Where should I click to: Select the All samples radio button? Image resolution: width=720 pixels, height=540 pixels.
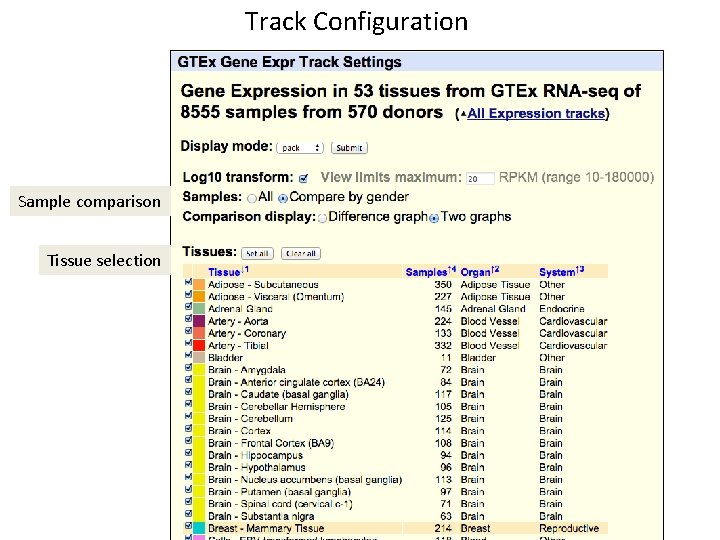coord(252,198)
